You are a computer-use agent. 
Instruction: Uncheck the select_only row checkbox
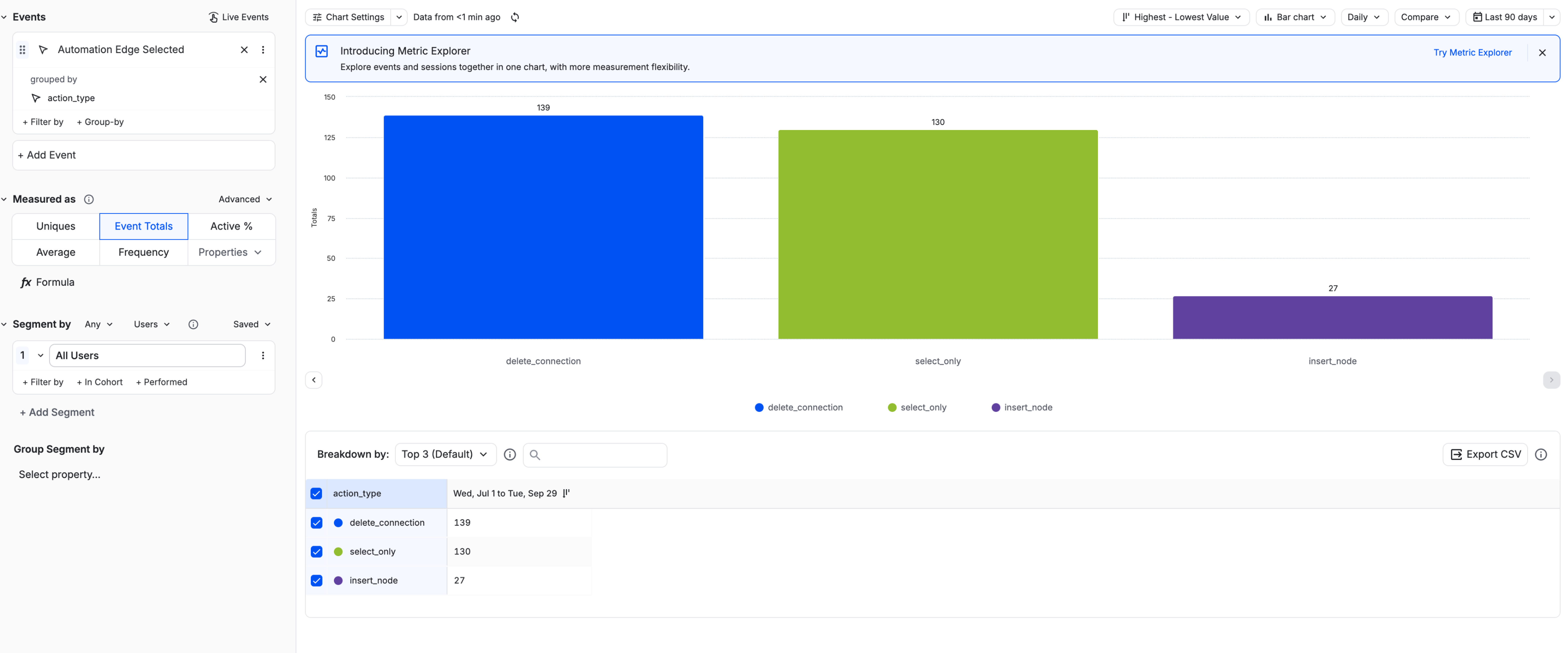pos(316,551)
